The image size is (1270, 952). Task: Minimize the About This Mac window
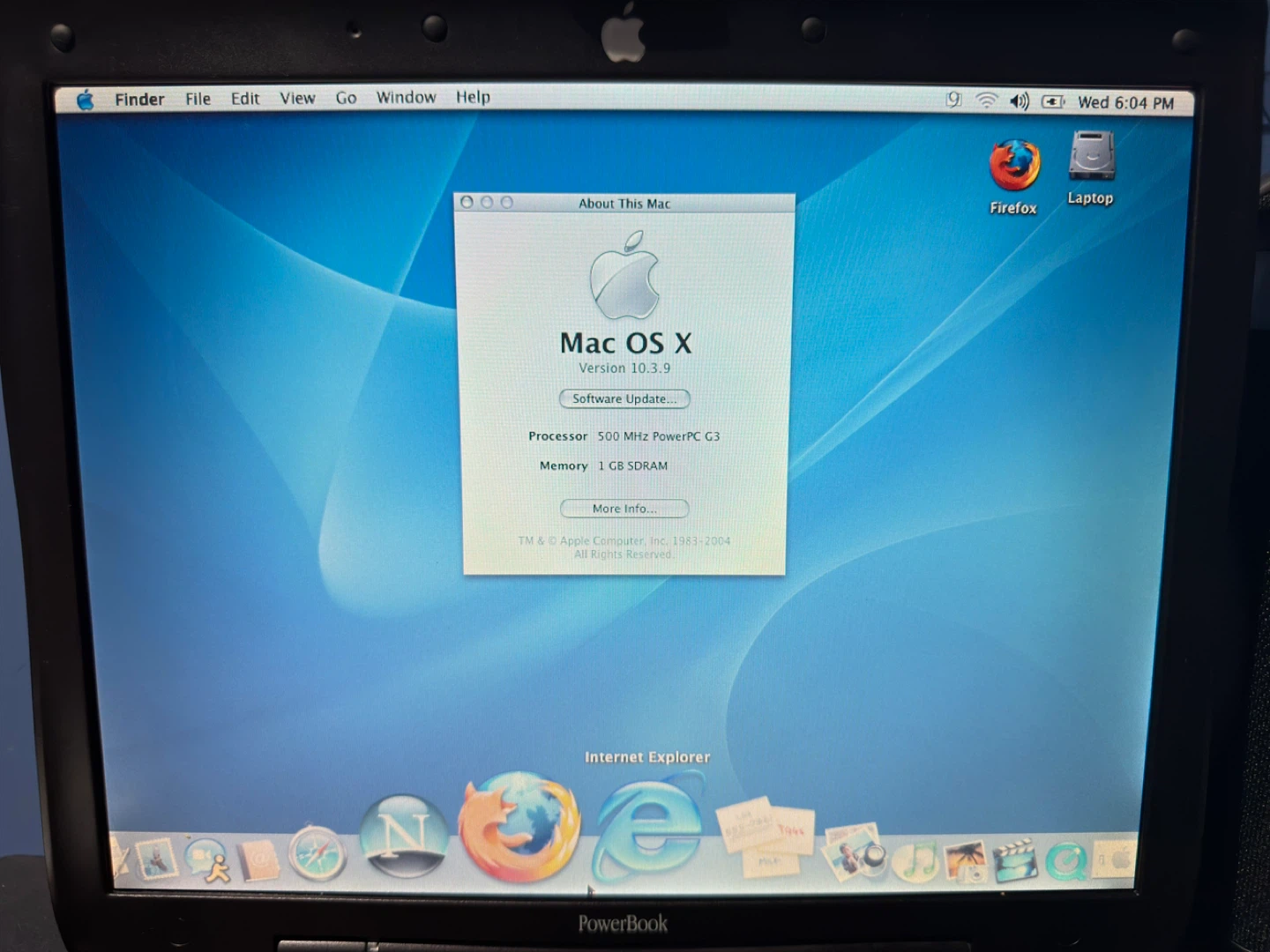486,202
